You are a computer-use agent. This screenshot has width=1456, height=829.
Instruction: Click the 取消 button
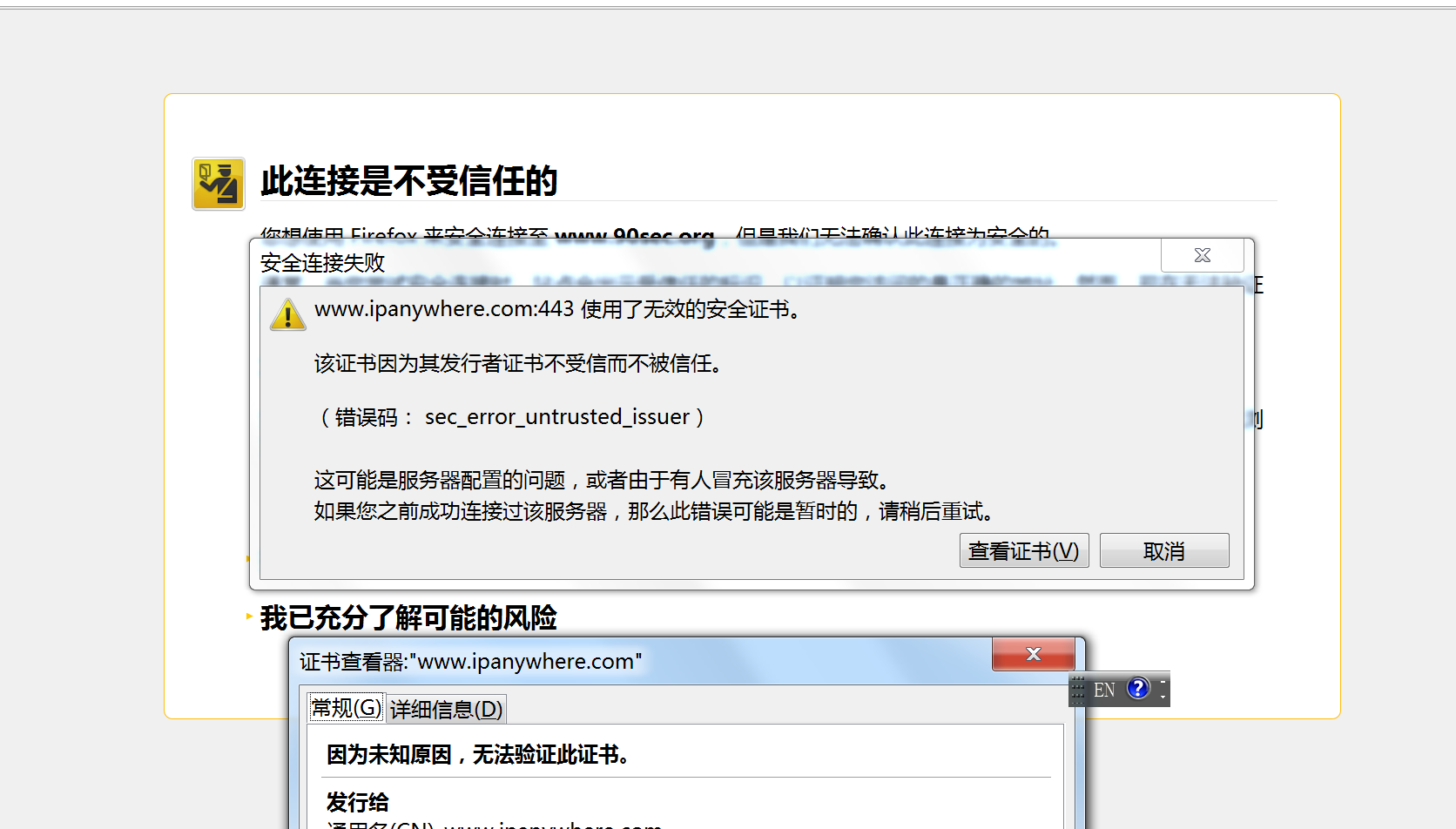[x=1164, y=550]
